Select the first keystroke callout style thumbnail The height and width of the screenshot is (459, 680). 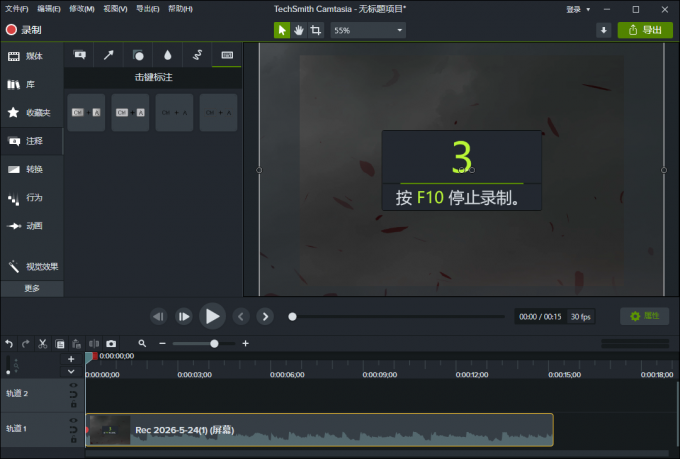click(x=86, y=112)
